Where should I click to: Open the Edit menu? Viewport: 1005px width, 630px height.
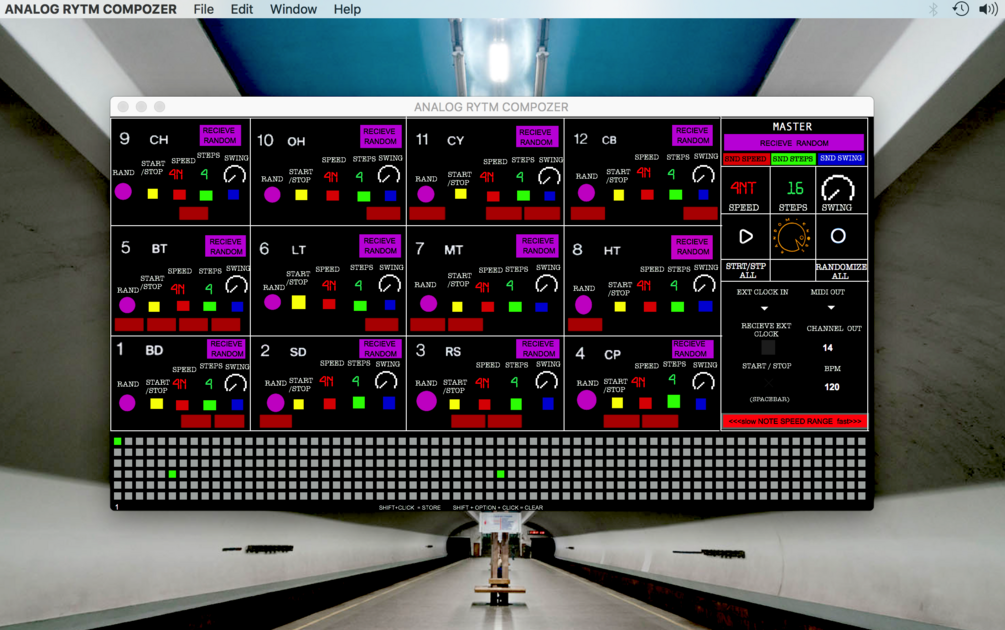pyautogui.click(x=242, y=9)
